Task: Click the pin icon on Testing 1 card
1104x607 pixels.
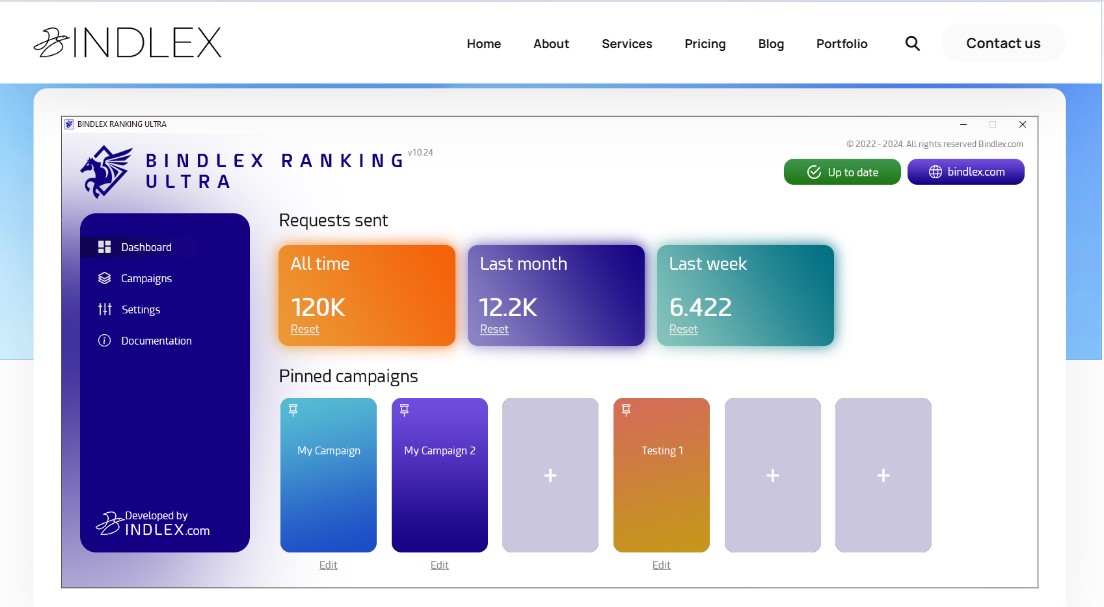Action: (626, 410)
